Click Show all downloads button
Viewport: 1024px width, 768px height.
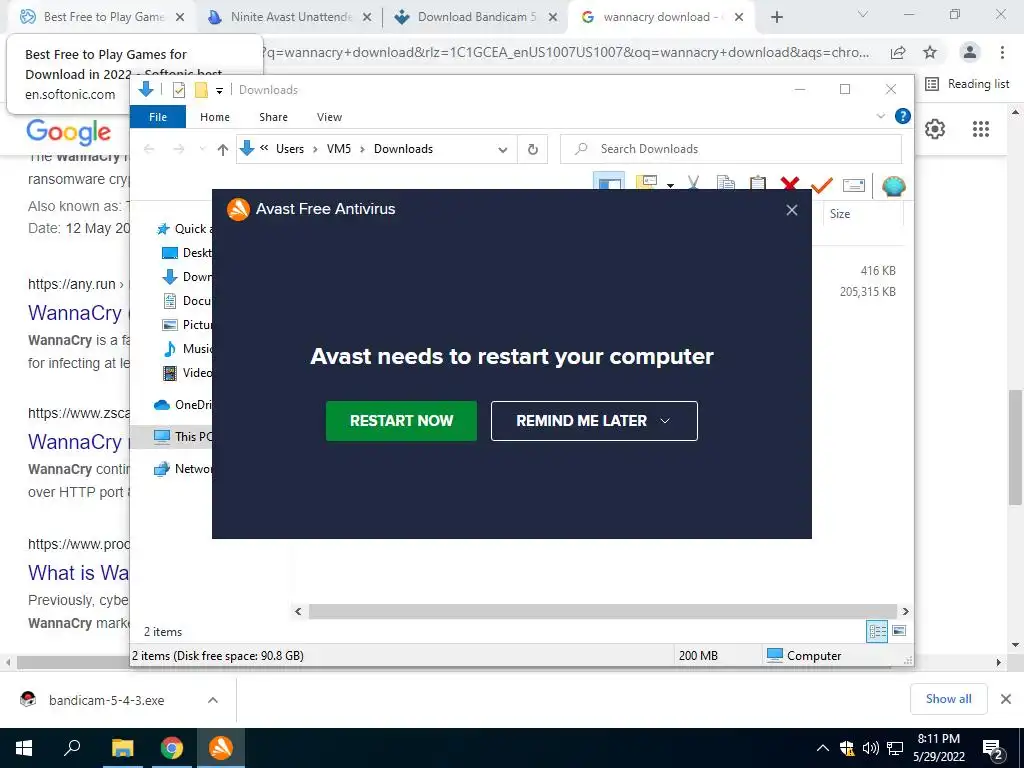tap(948, 699)
